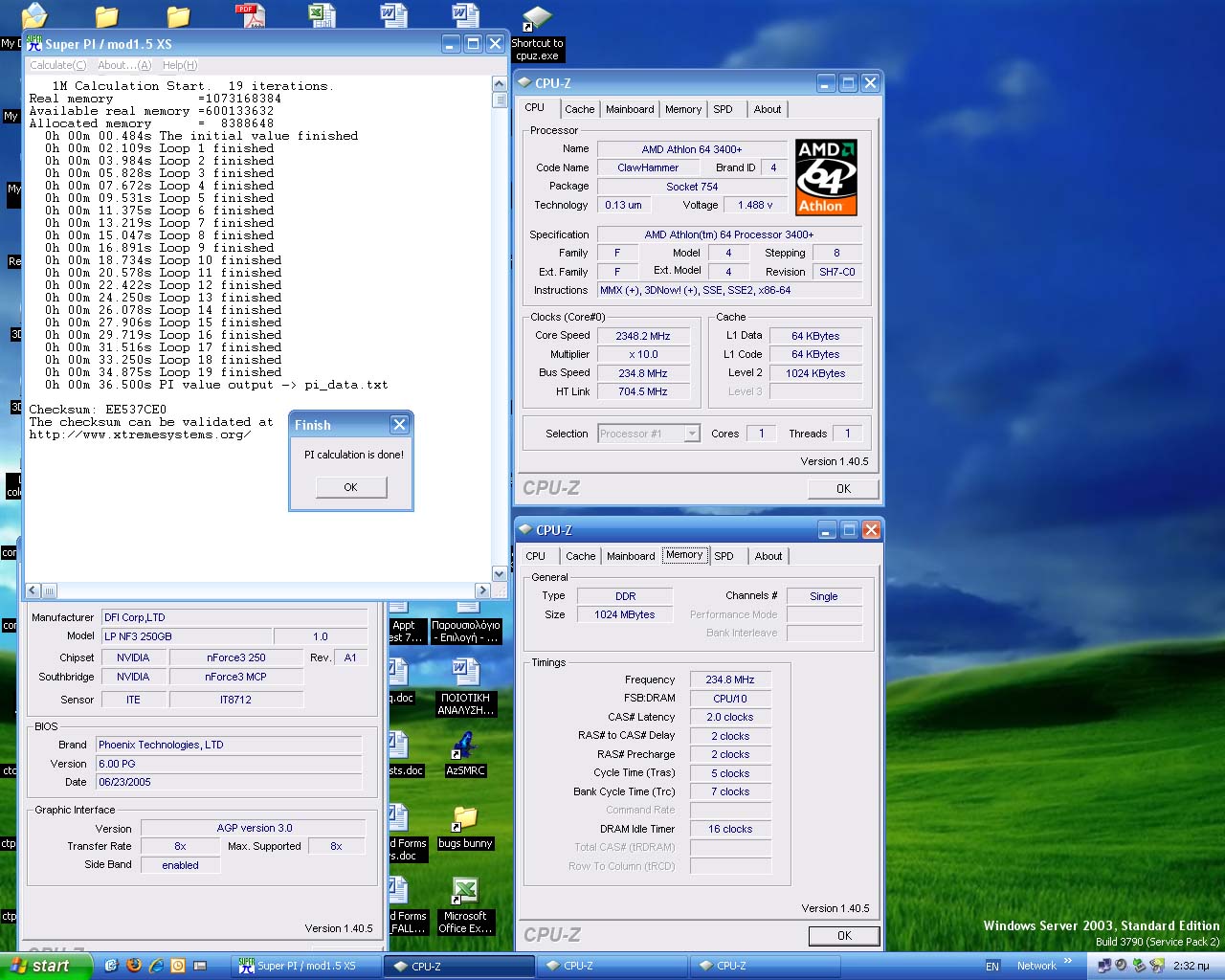Switch to SPD tab in lower CPU-Z memory window
This screenshot has width=1225, height=980.
(724, 556)
